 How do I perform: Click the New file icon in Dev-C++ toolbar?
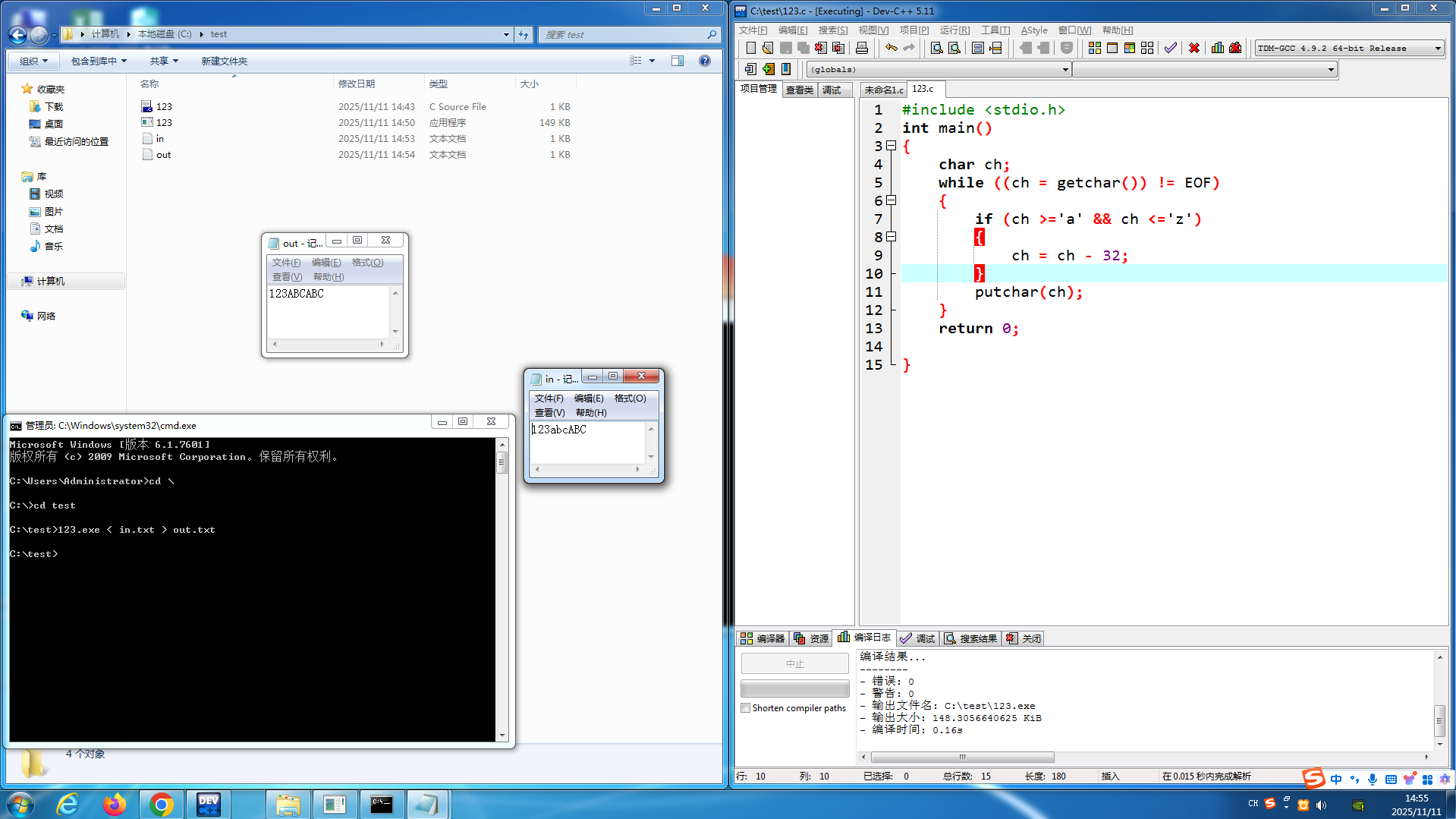[x=750, y=48]
